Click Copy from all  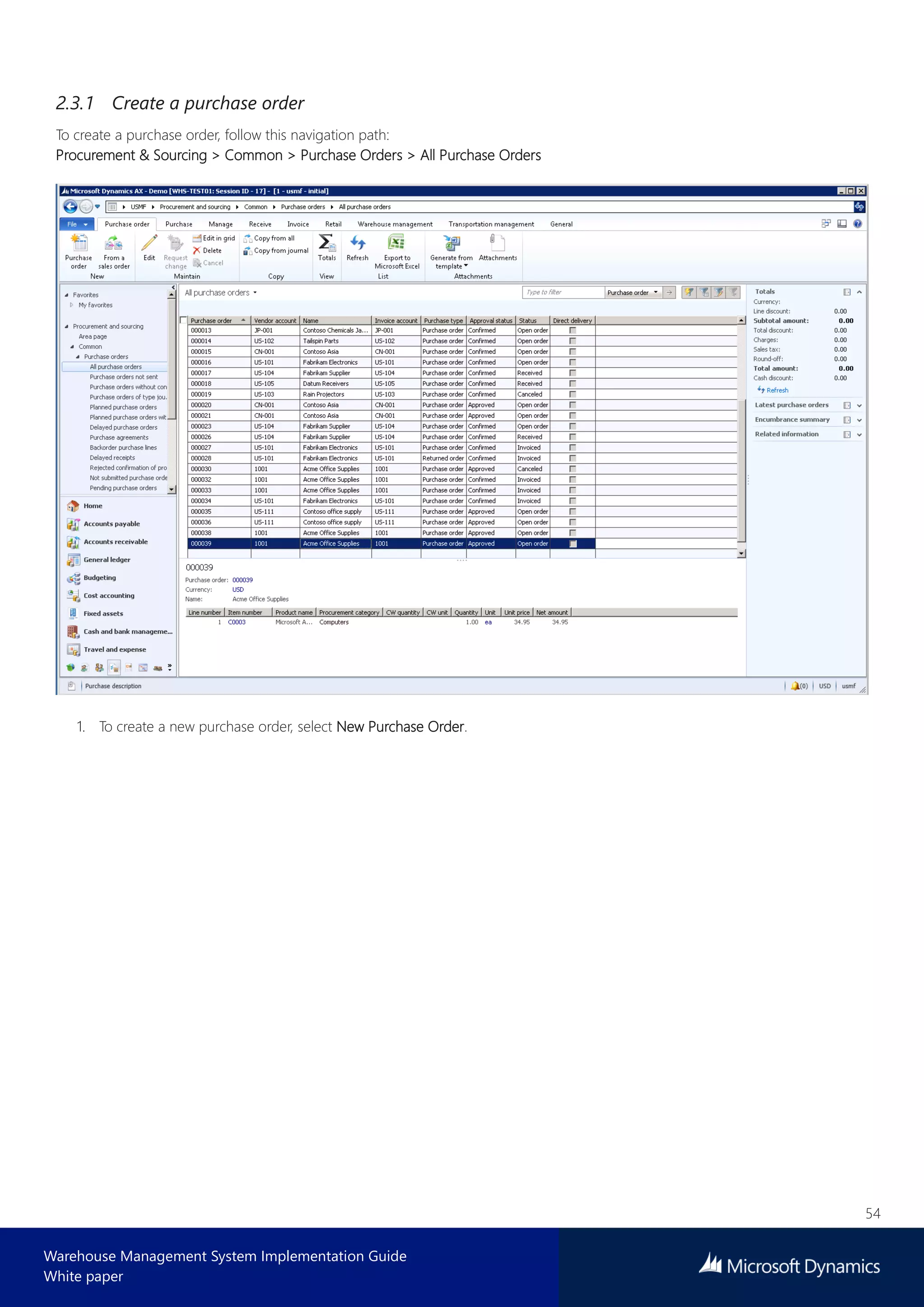click(269, 238)
